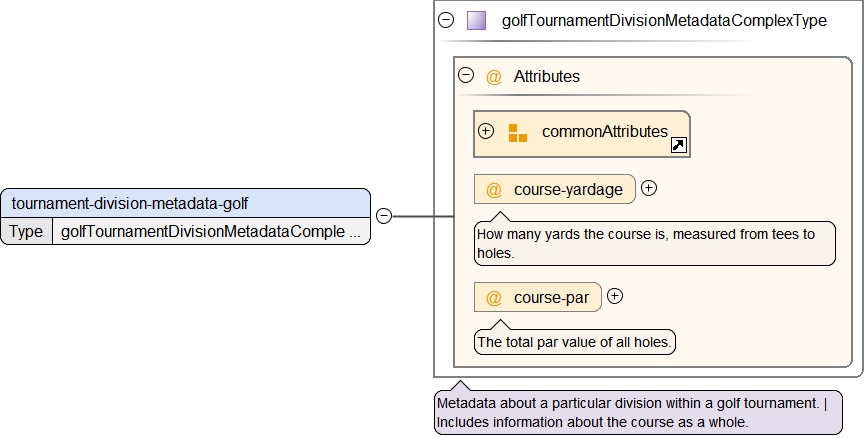Collapse the tournament-division-metadata-golf element connector
865x438 pixels.
tap(383, 216)
